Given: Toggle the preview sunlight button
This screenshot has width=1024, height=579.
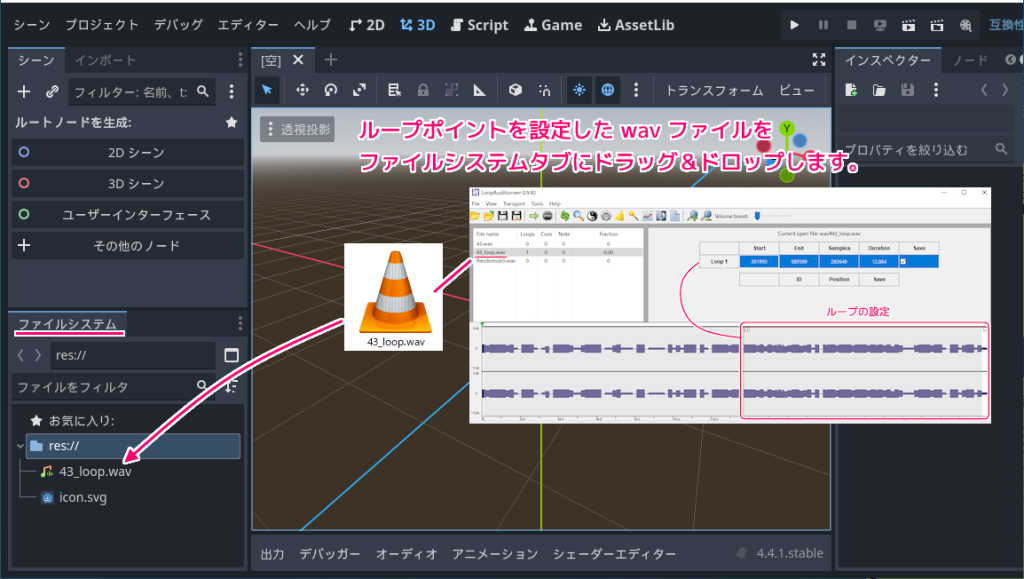Looking at the screenshot, I should click(579, 90).
